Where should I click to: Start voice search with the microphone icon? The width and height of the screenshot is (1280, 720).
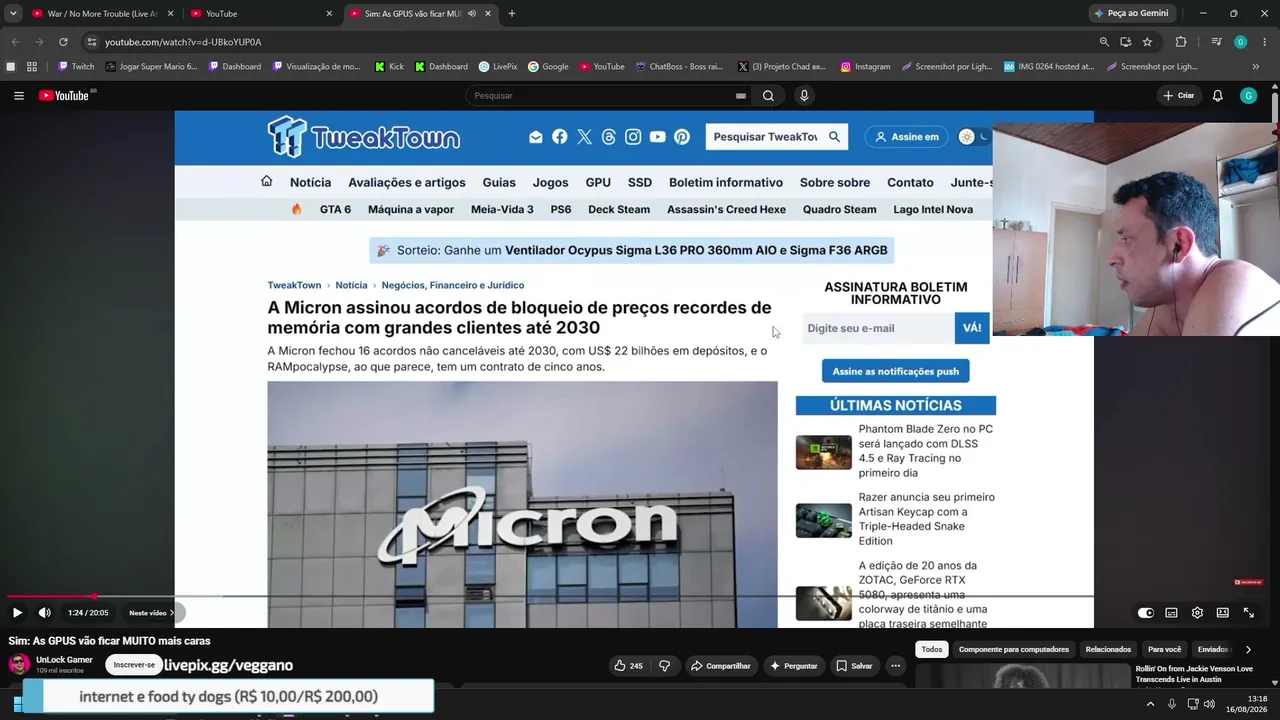tap(804, 96)
